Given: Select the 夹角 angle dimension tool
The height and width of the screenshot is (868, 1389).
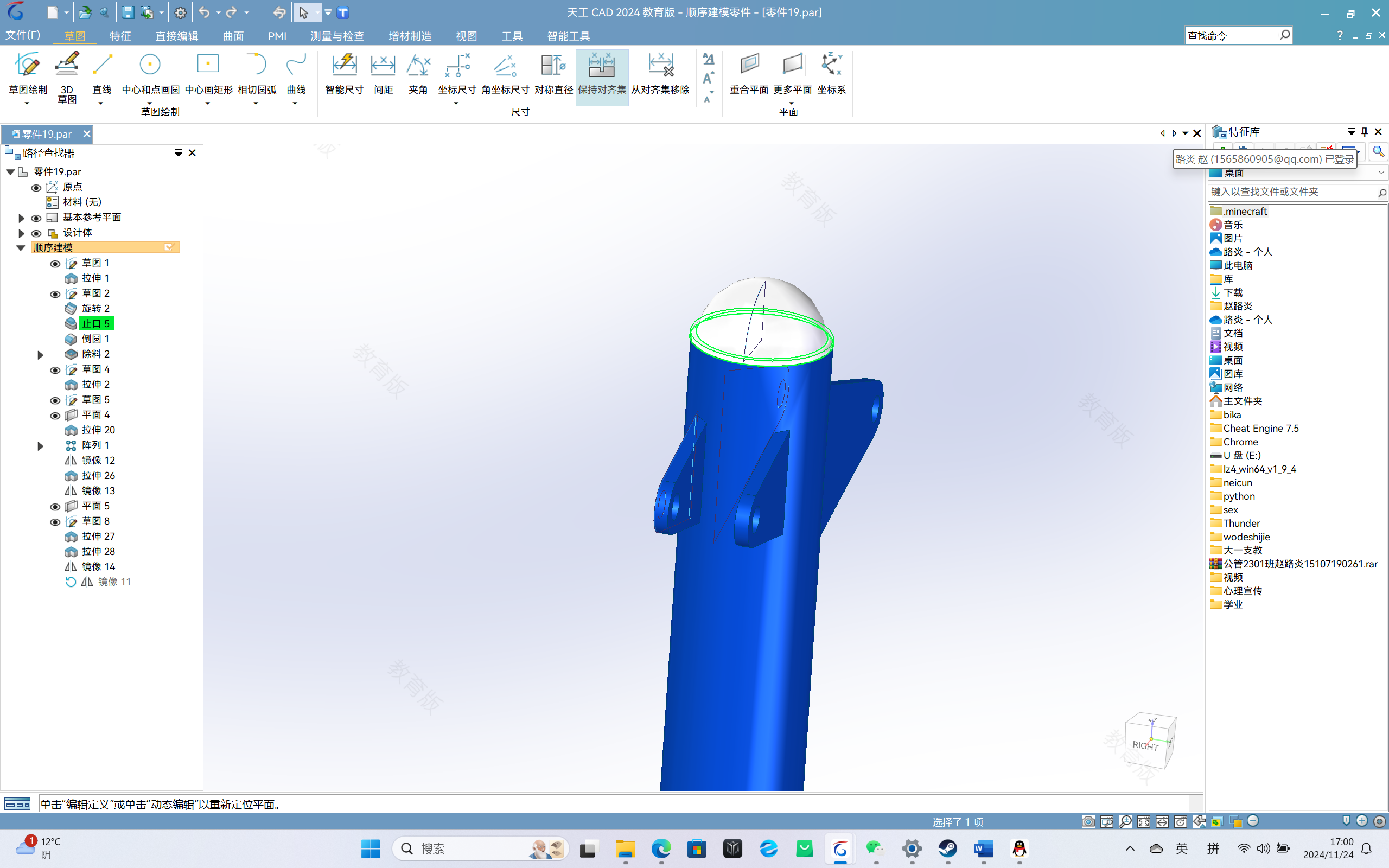Looking at the screenshot, I should (418, 73).
